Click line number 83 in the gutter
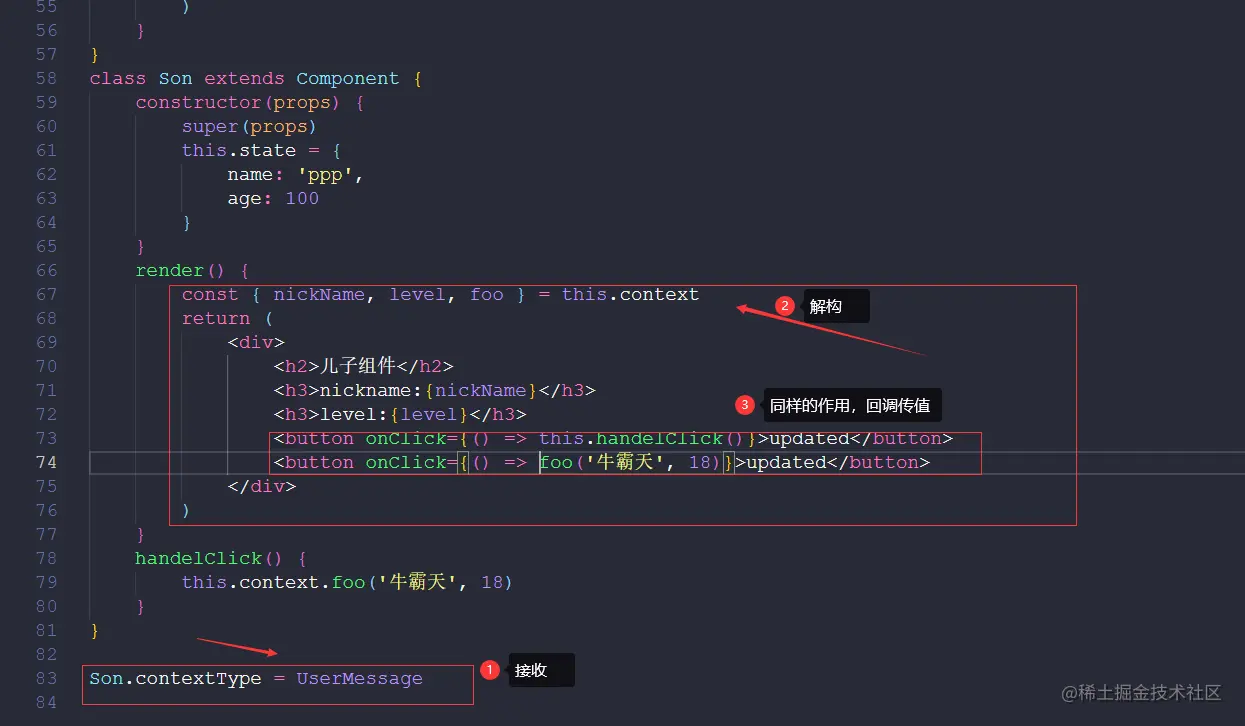Image resolution: width=1245 pixels, height=726 pixels. [x=46, y=678]
